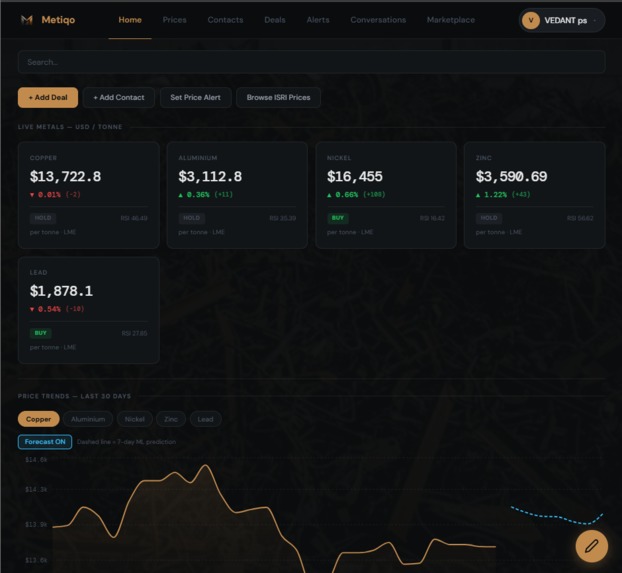Click the Aluminium HOLD badge
Viewport: 622px width, 573px height.
click(x=192, y=218)
